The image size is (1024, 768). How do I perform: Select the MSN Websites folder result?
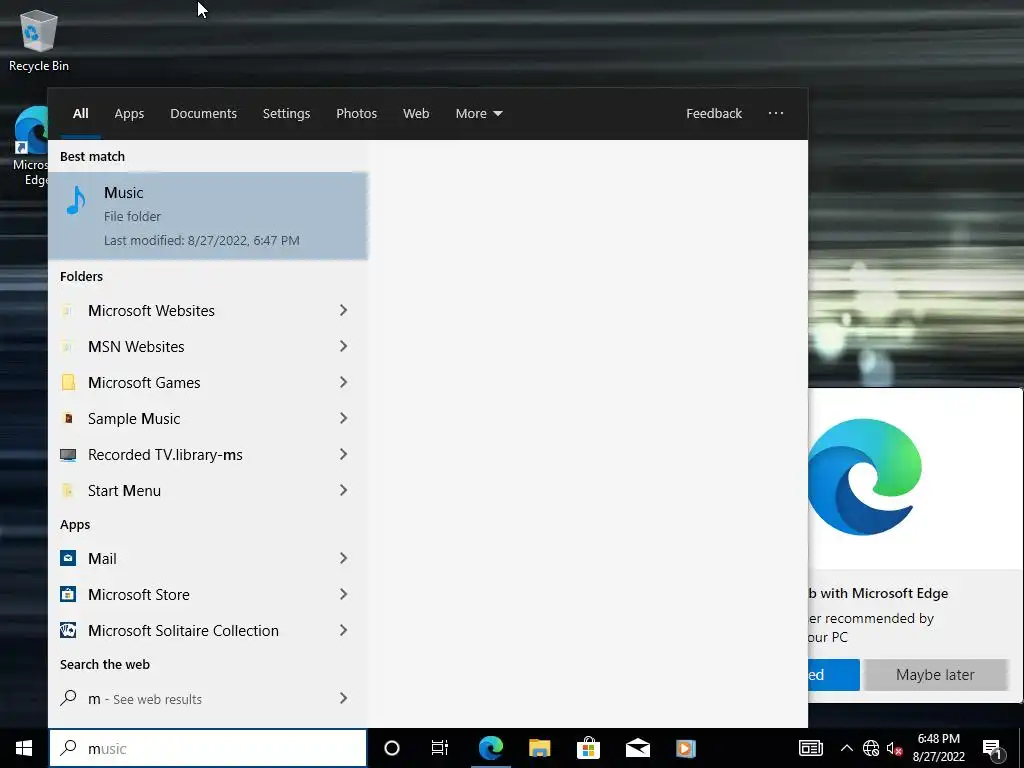tap(208, 346)
